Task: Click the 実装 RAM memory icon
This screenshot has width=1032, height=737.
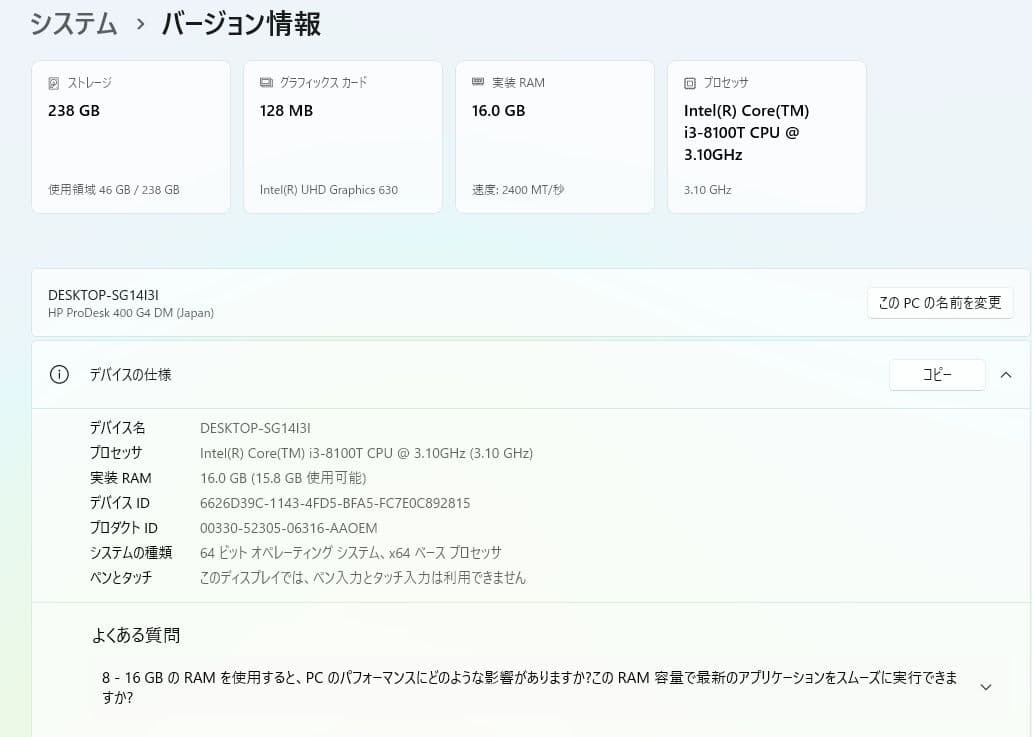Action: (x=478, y=82)
